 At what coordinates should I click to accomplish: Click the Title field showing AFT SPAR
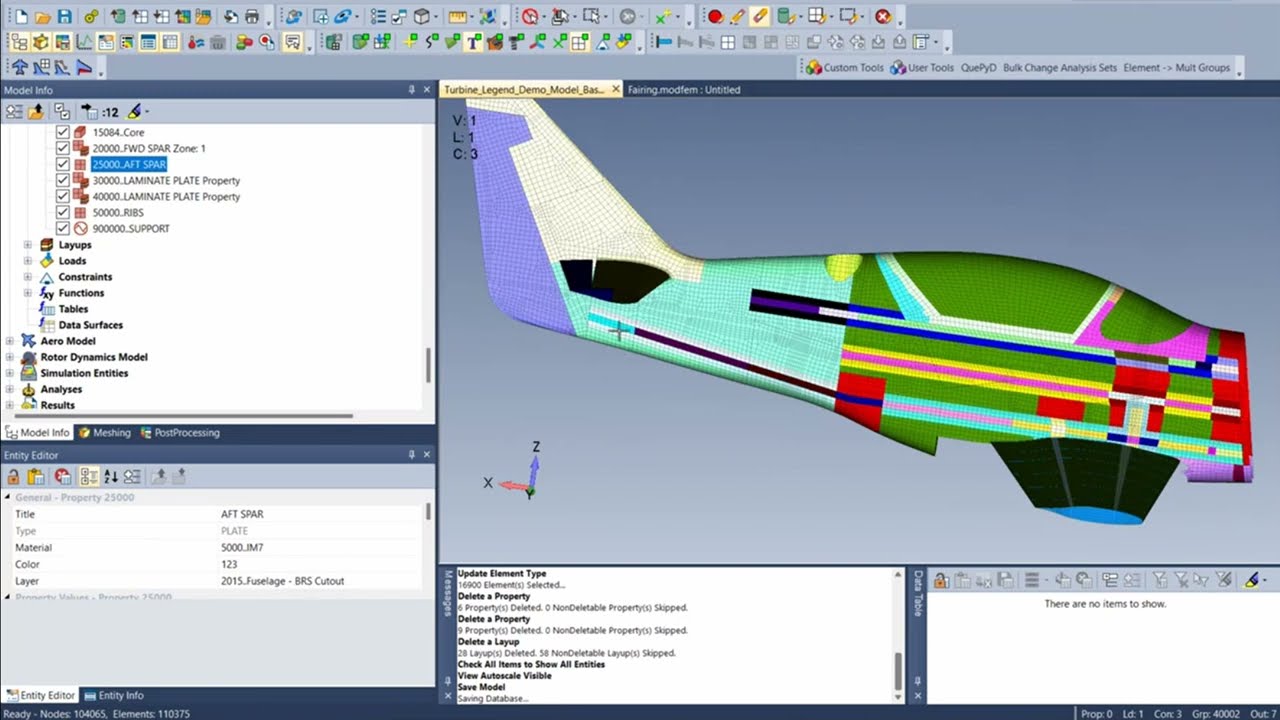click(320, 514)
